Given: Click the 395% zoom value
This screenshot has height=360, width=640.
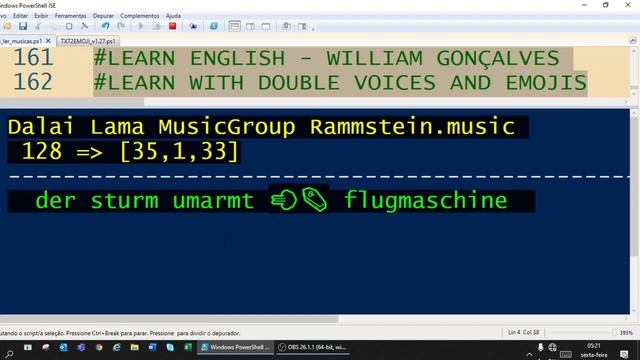Looking at the screenshot, I should point(626,333).
